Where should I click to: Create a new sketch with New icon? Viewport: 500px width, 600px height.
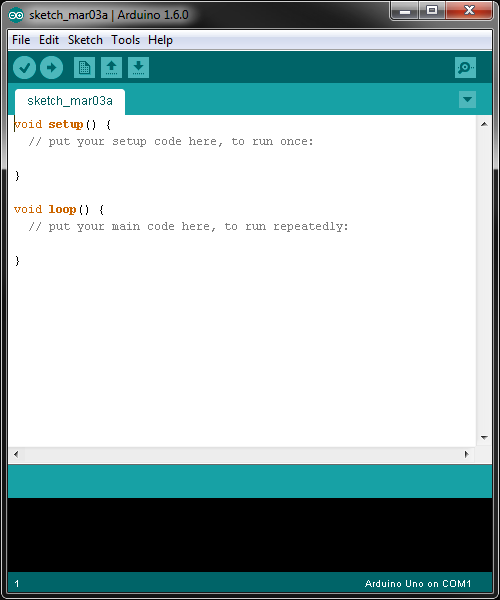[84, 68]
